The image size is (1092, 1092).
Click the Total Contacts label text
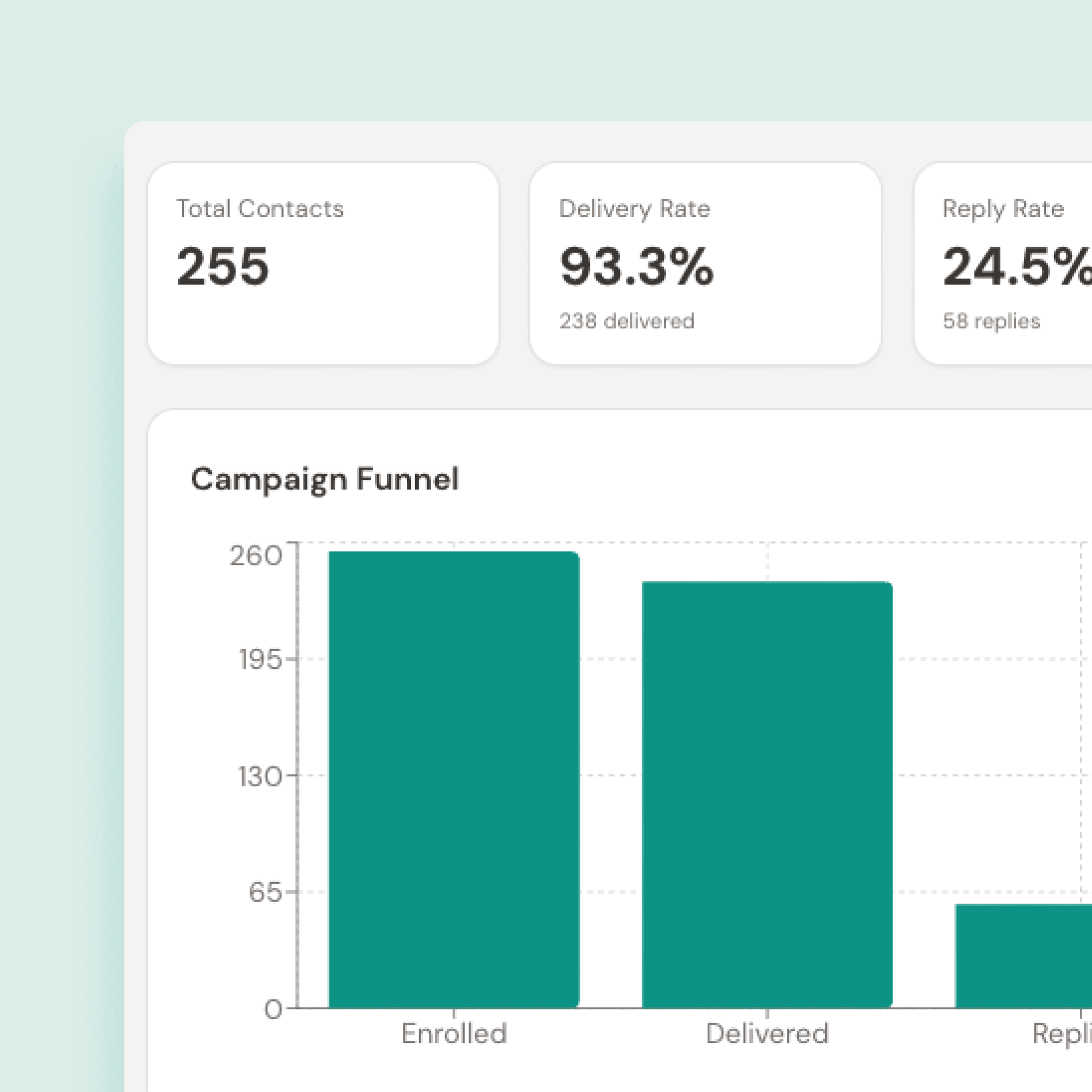(x=260, y=209)
